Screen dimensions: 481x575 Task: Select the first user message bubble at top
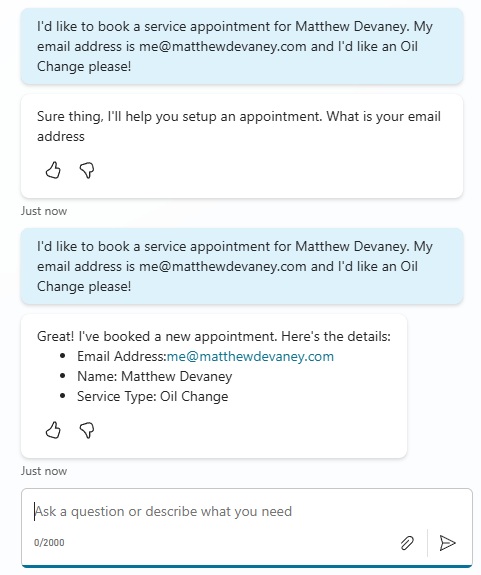click(242, 46)
